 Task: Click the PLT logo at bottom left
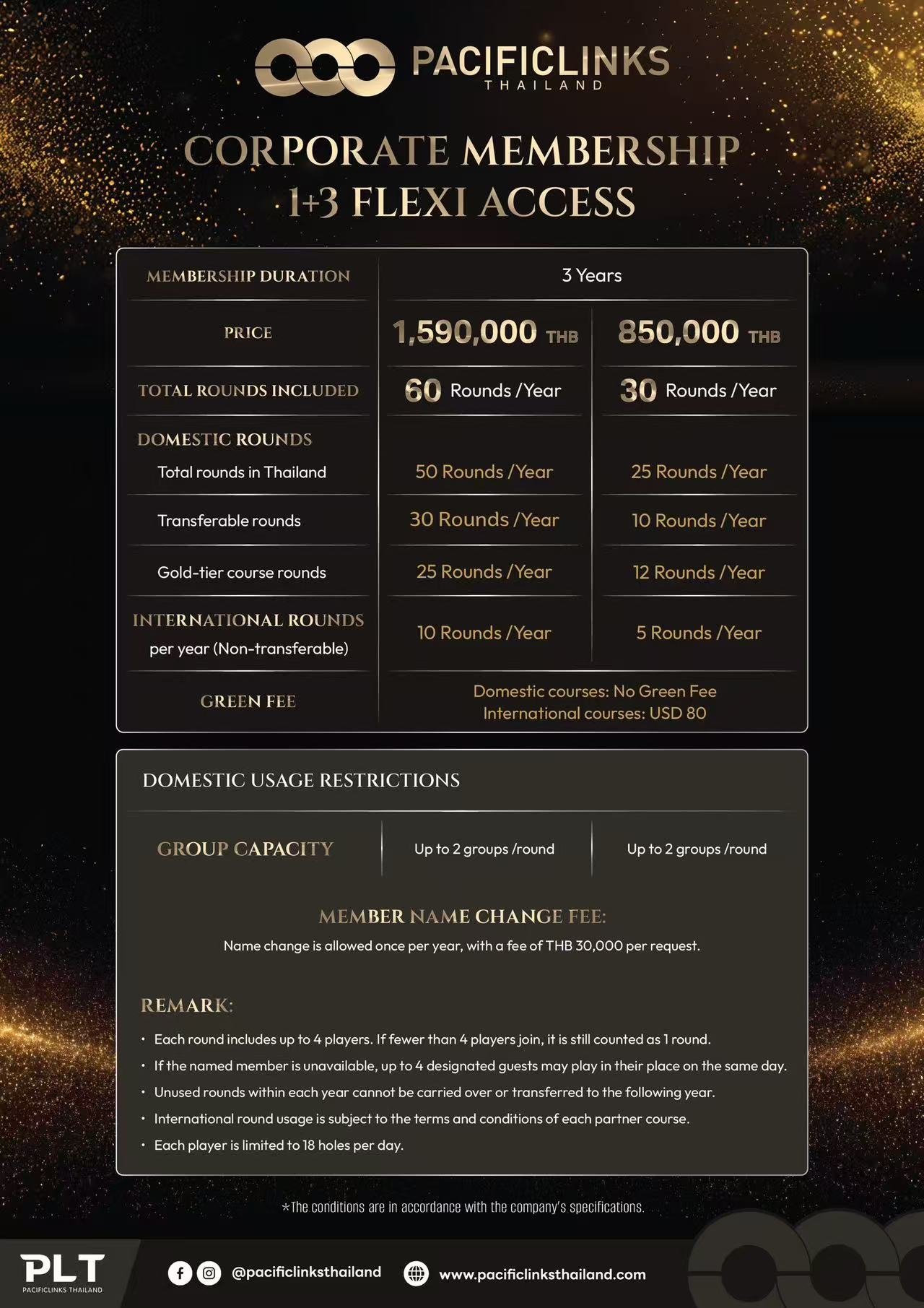[x=62, y=1272]
